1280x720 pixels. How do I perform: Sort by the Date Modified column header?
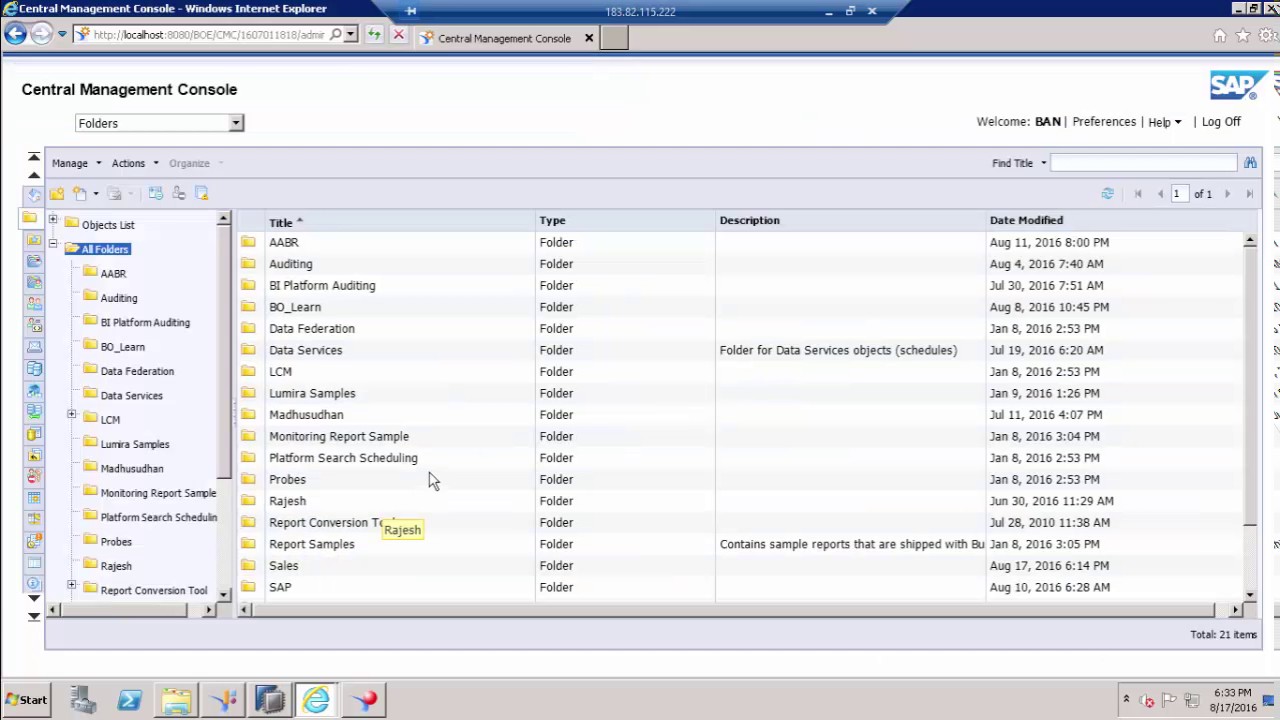(x=1026, y=221)
